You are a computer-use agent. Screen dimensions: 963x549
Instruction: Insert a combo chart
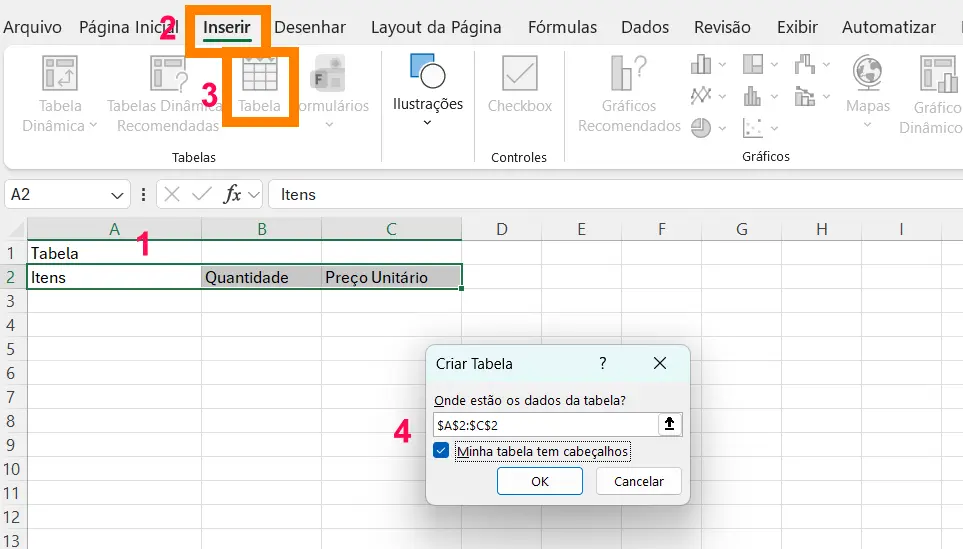[805, 96]
